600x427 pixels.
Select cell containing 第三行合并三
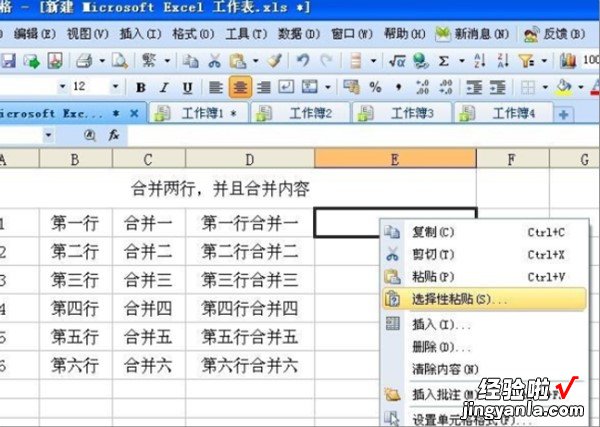pos(250,280)
